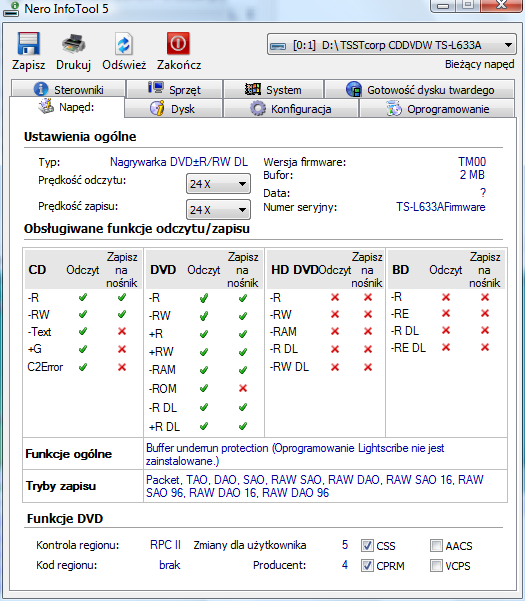Viewport: 525px width, 601px height.
Task: Click the System Windows flag icon
Action: (253, 89)
